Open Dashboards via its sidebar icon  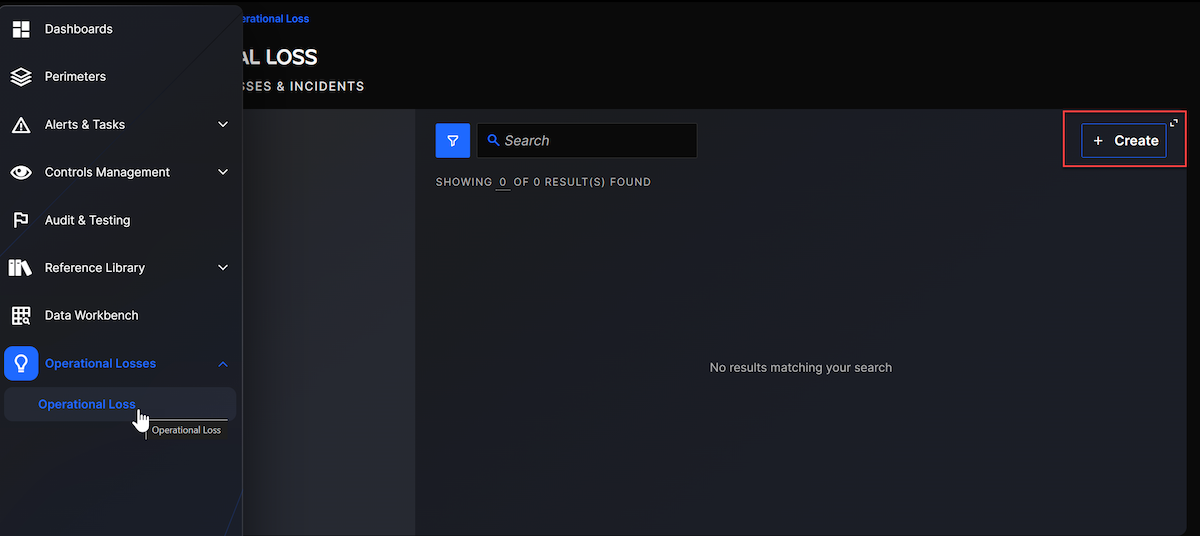click(x=21, y=29)
